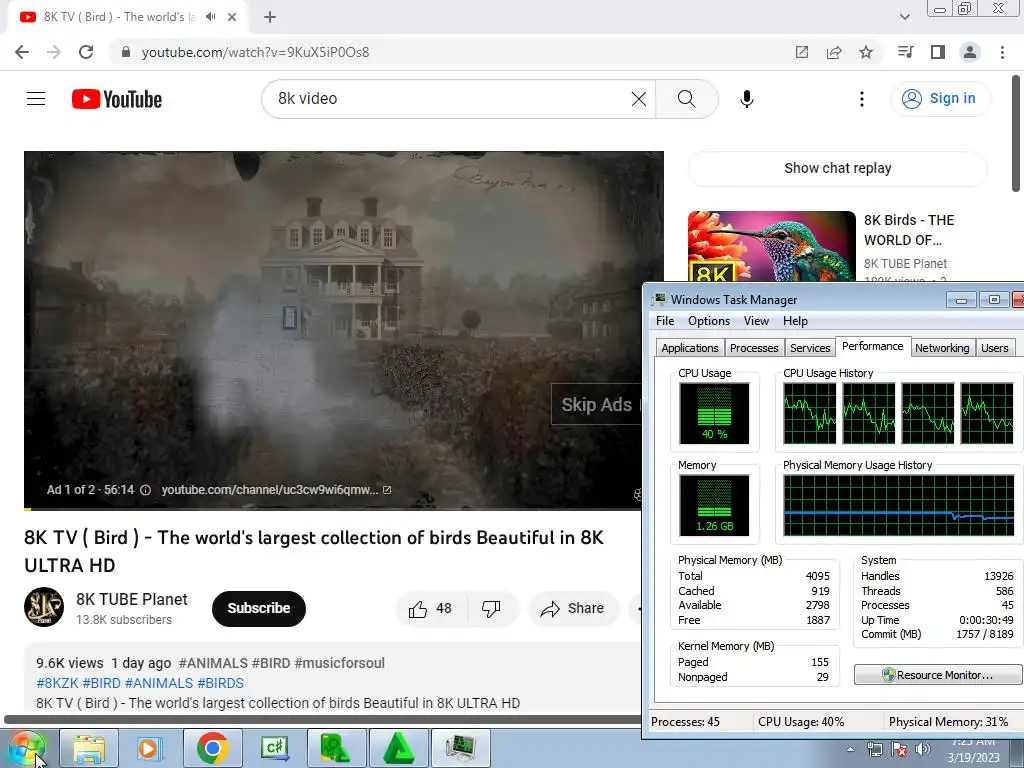Open the YouTube hamburger guide menu
Screen dimensions: 1024x768
click(x=36, y=99)
